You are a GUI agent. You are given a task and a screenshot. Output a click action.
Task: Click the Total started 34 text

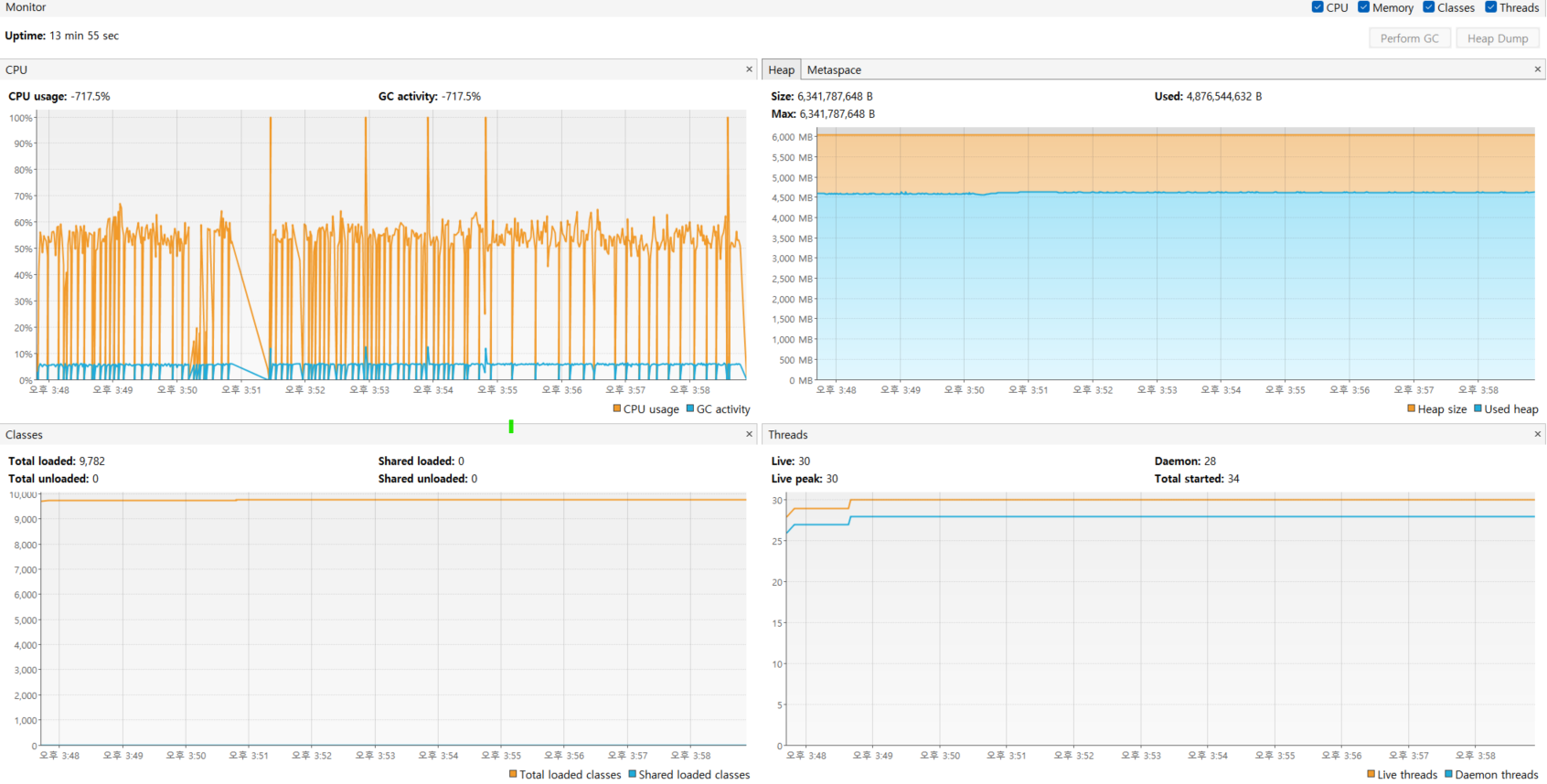[1197, 479]
